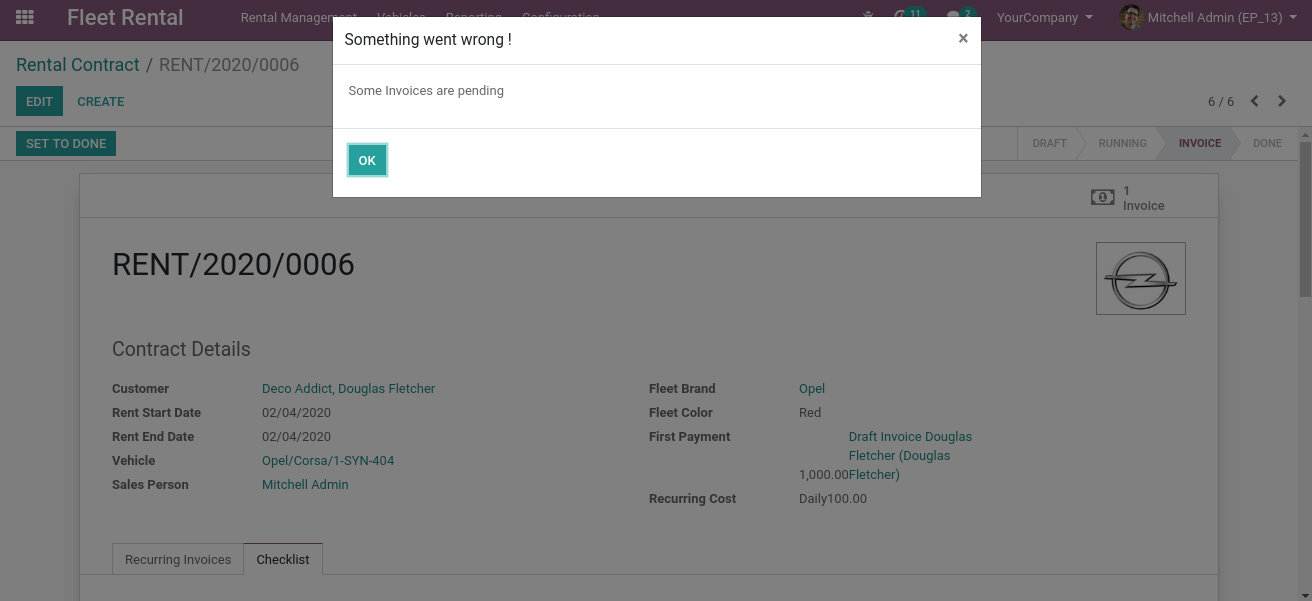Viewport: 1312px width, 601px height.
Task: Click the Fleet Rental app title
Action: (125, 17)
